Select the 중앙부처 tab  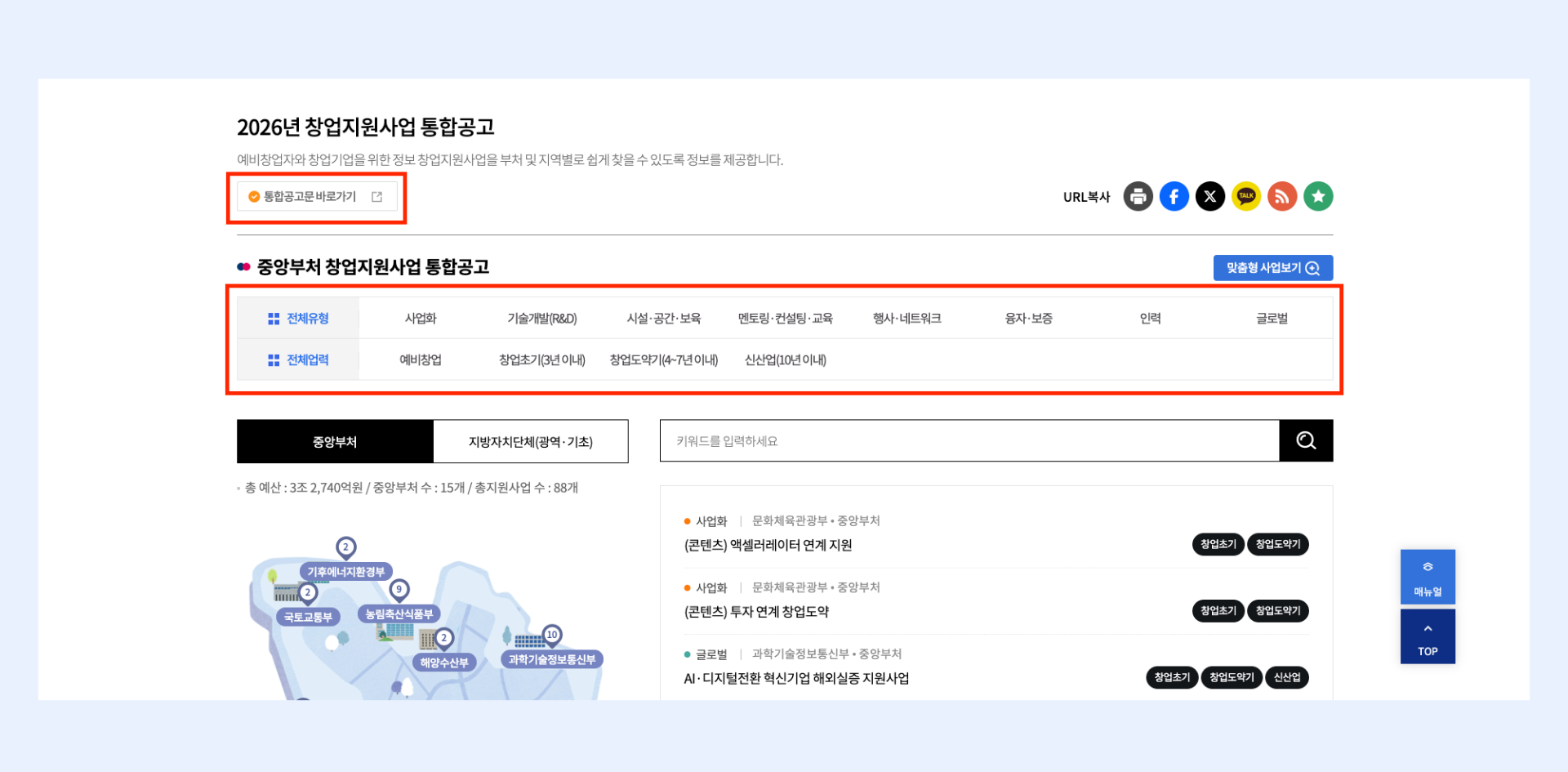(335, 442)
